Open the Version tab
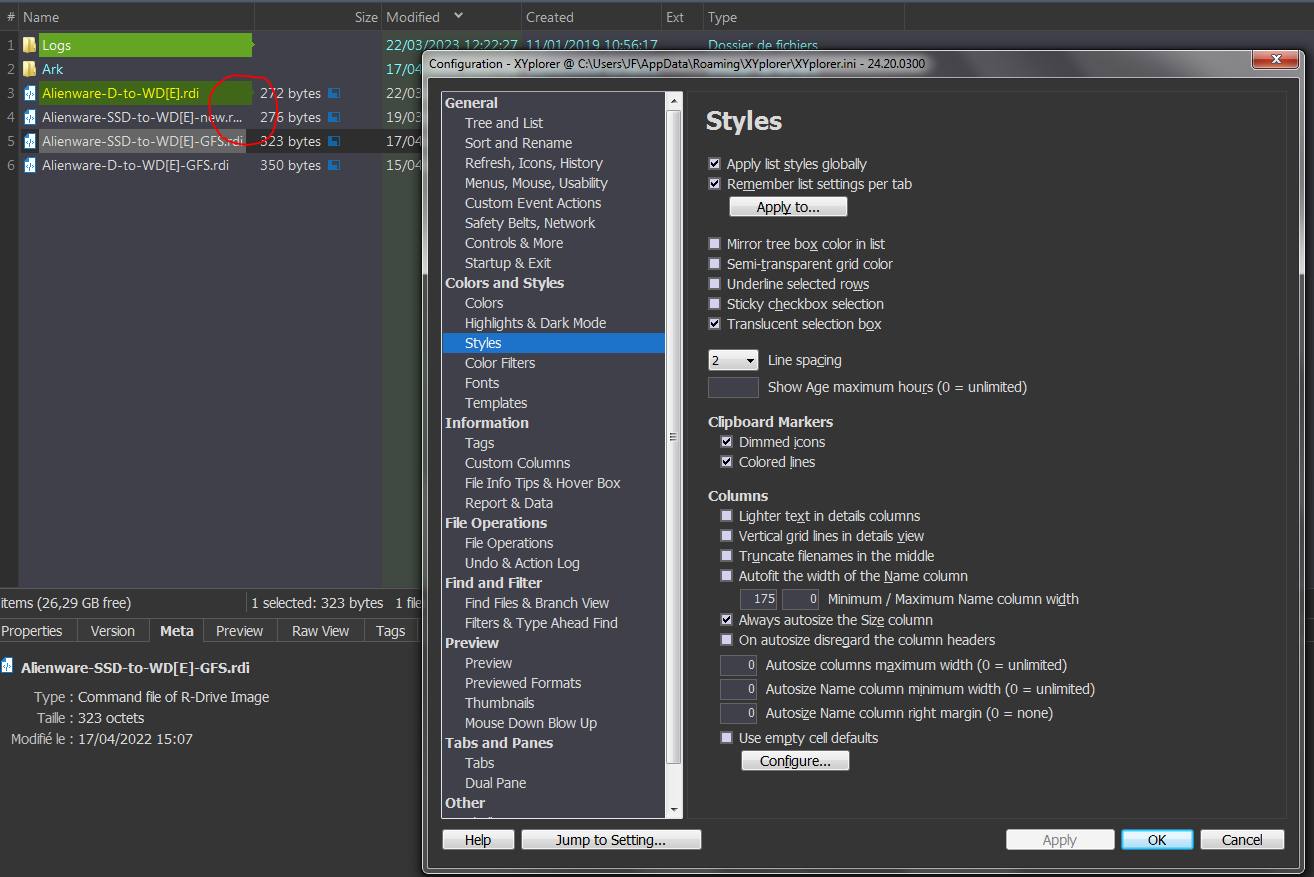 coord(112,631)
